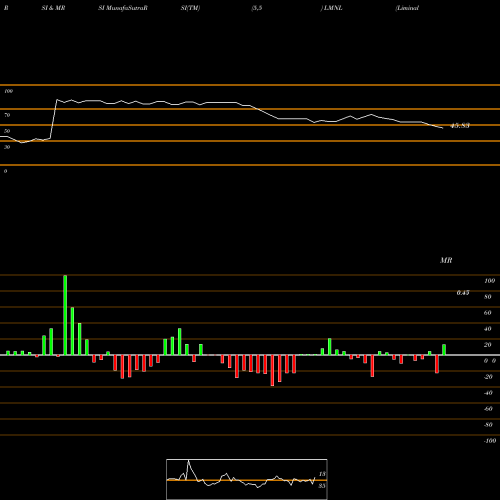The height and width of the screenshot is (500, 500).
Task: Click the MR axis label -20
Action: click(x=488, y=377)
